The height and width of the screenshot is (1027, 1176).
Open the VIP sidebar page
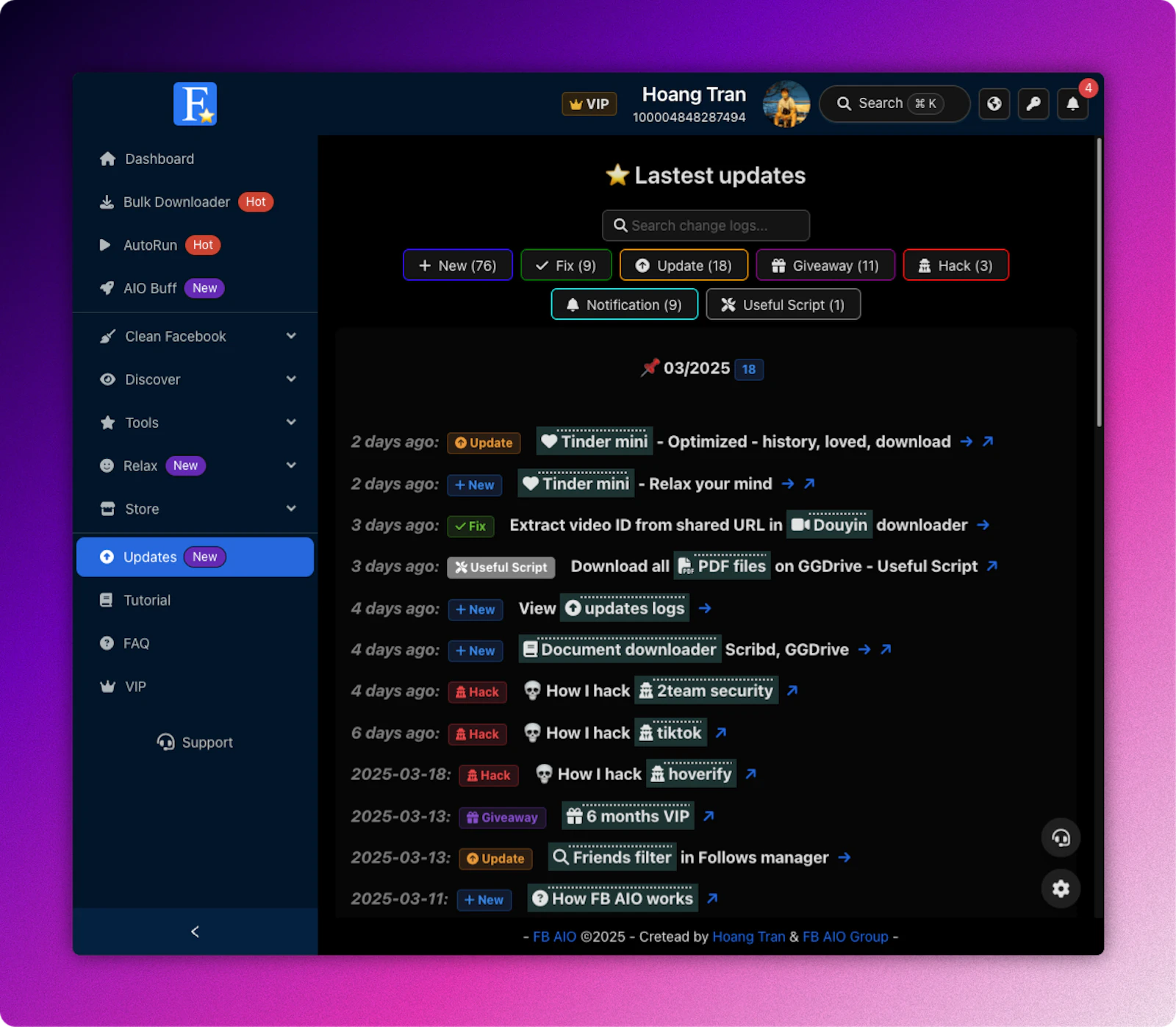(195, 687)
